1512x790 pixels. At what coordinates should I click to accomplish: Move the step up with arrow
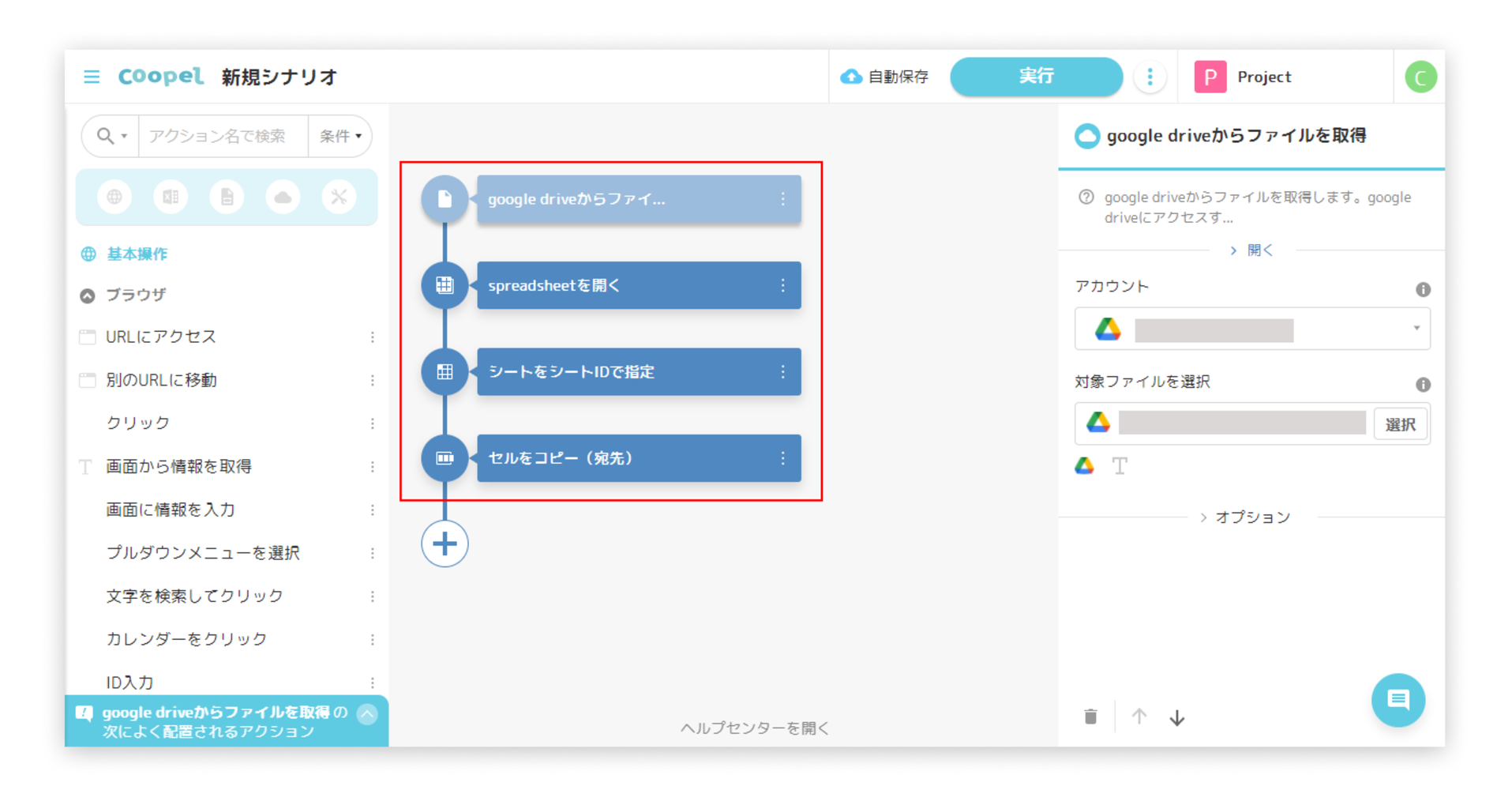(1139, 717)
